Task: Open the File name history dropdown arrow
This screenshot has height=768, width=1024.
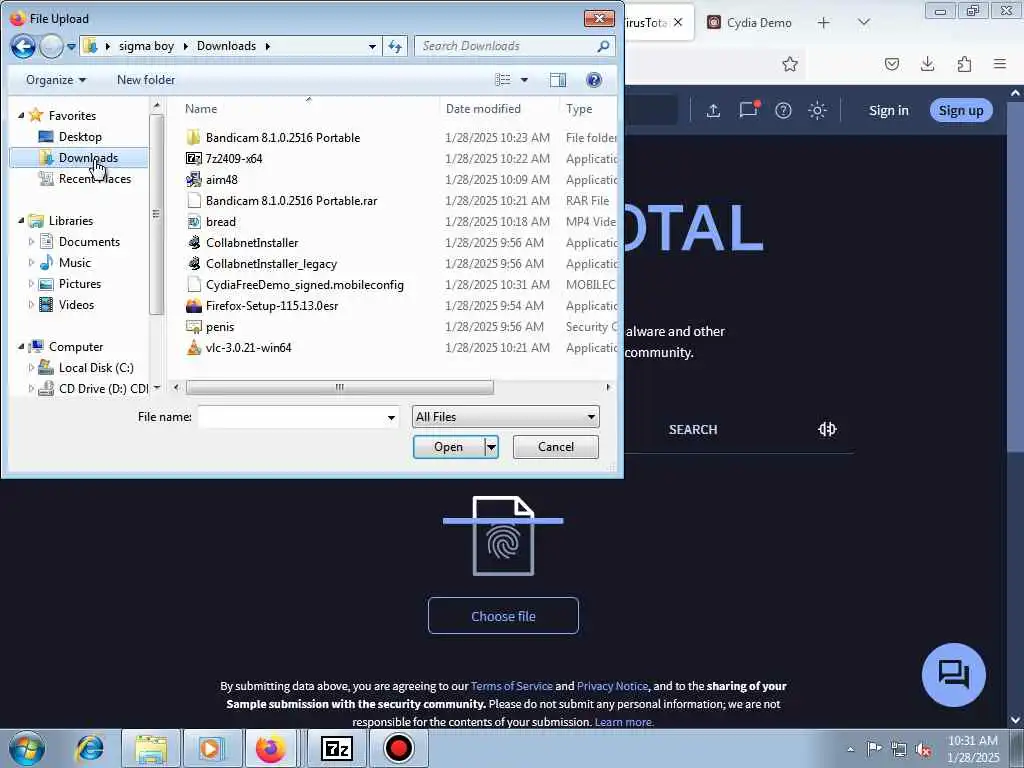Action: click(x=391, y=417)
